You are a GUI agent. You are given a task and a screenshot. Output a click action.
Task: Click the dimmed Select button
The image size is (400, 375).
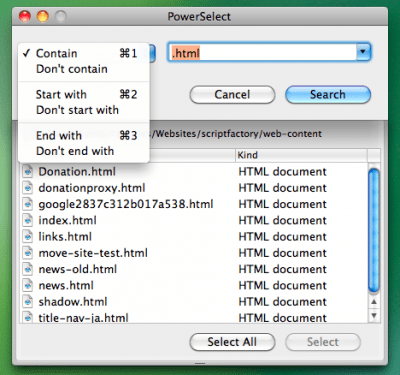tap(323, 342)
